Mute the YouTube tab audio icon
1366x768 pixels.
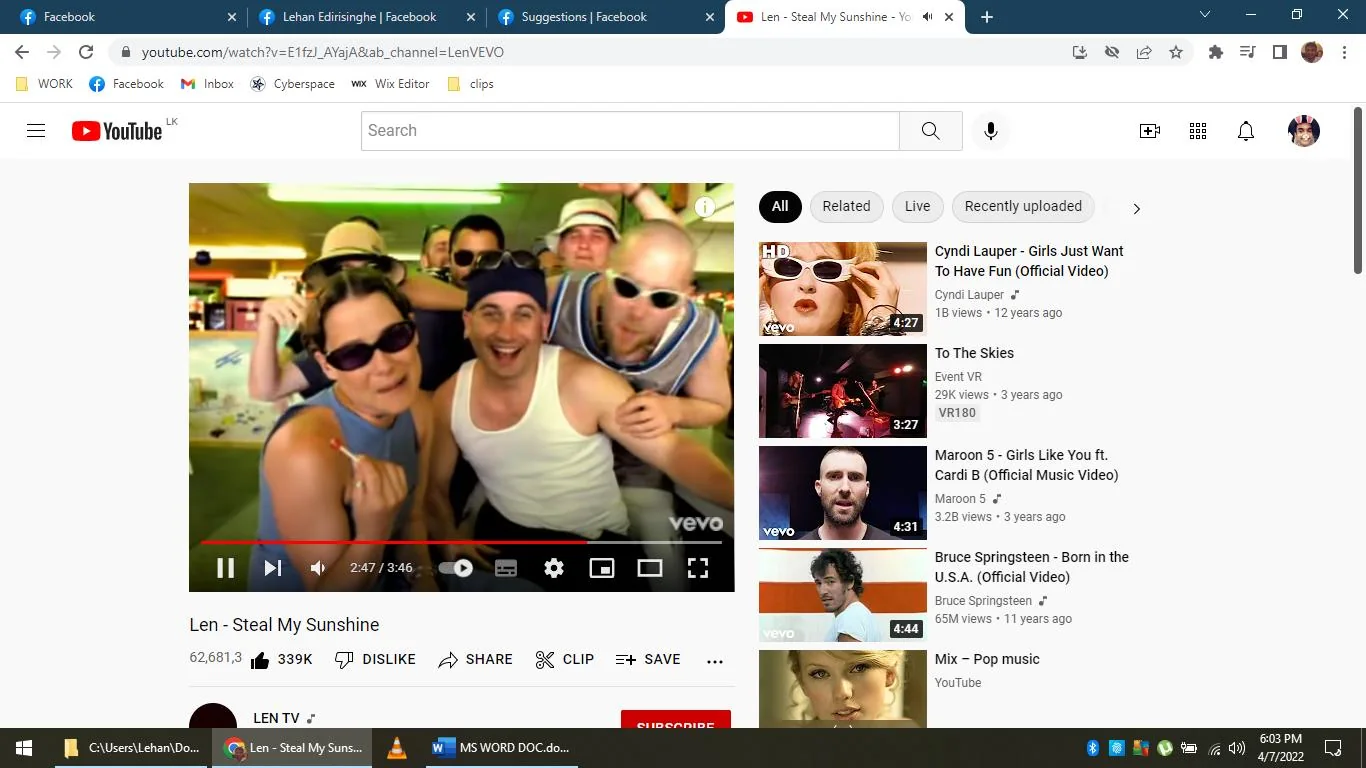(x=928, y=17)
